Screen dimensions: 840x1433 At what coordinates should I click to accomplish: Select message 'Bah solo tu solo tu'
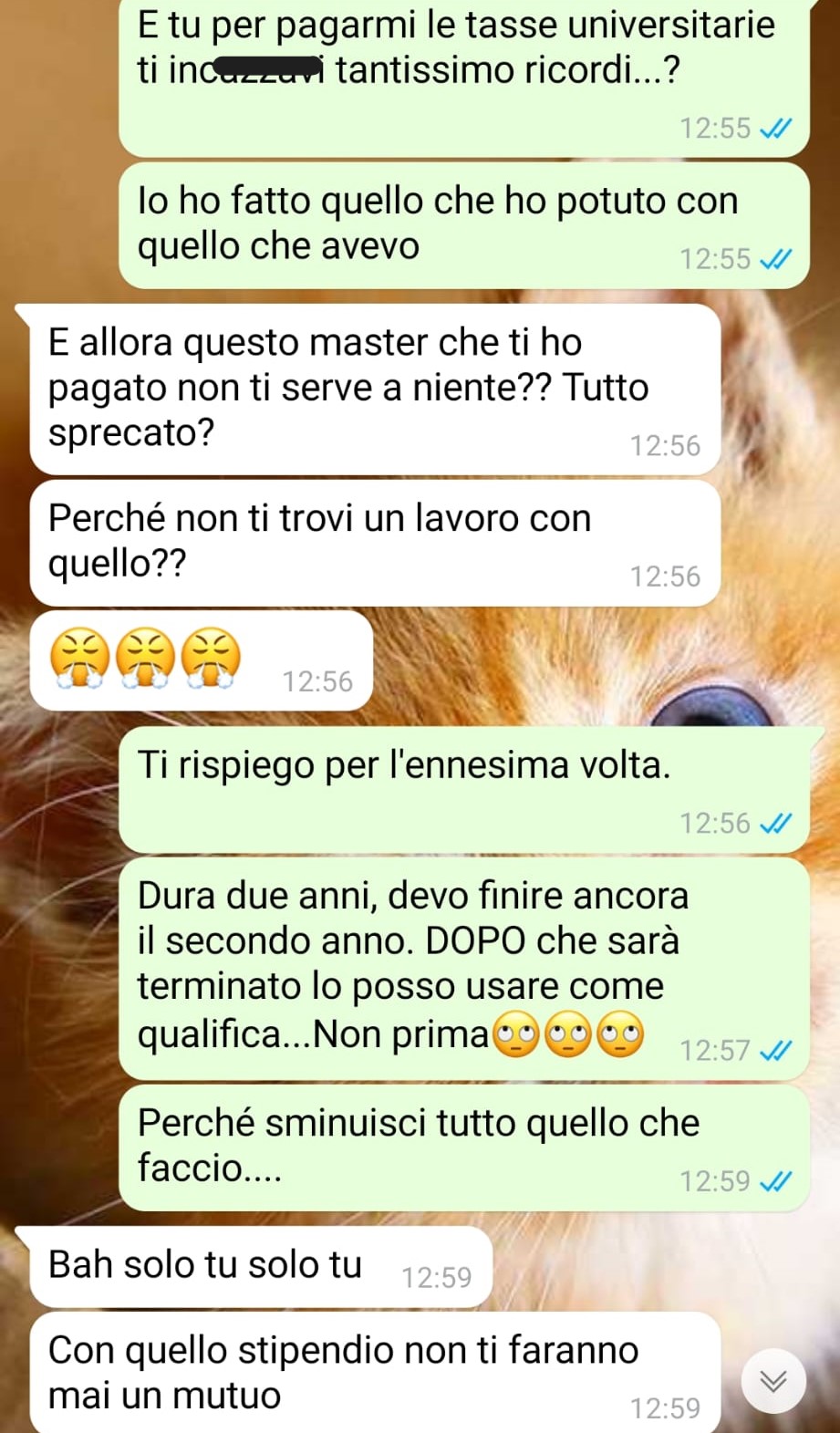click(x=261, y=1267)
